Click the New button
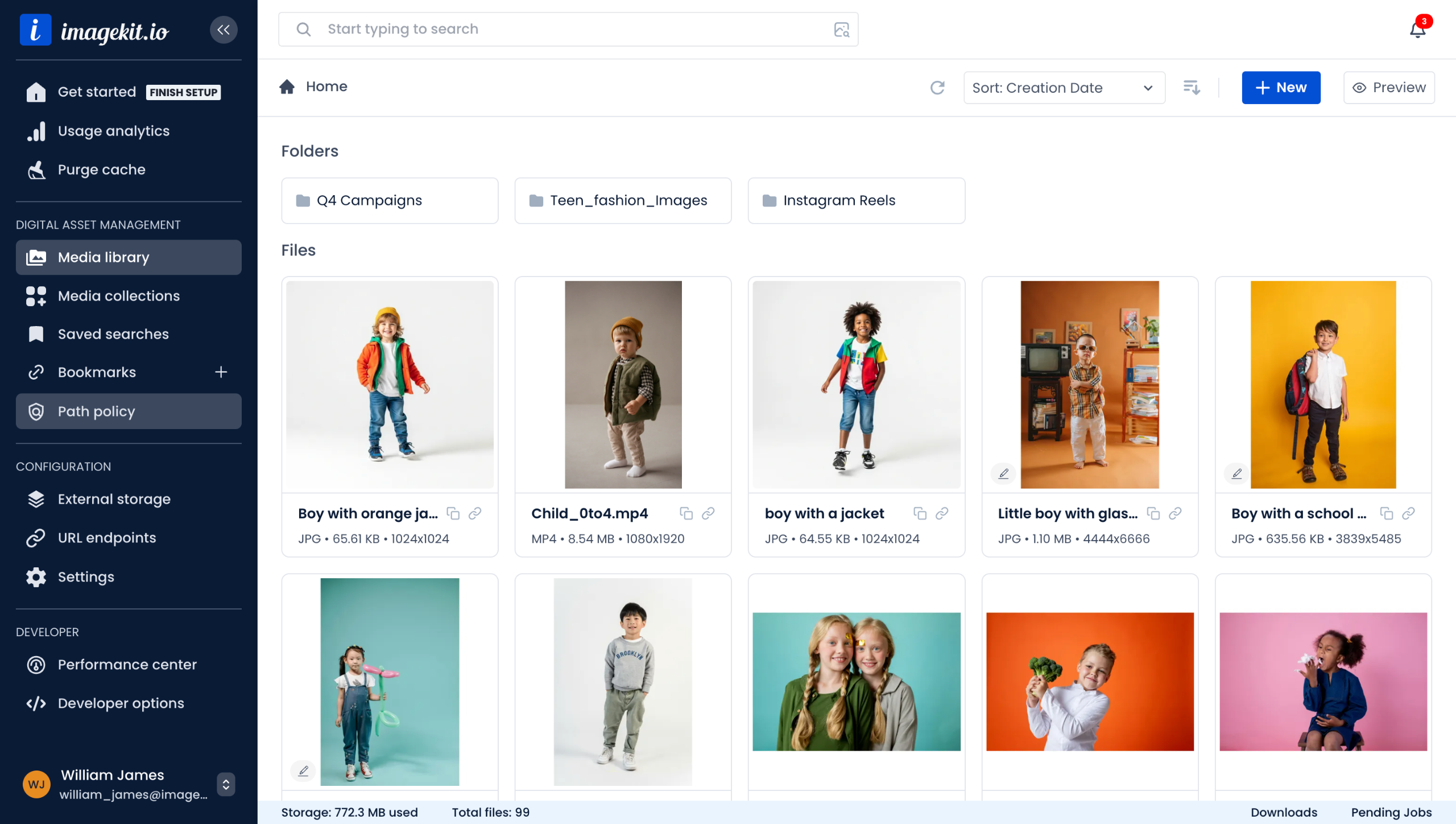Viewport: 1456px width, 824px height. (1280, 88)
